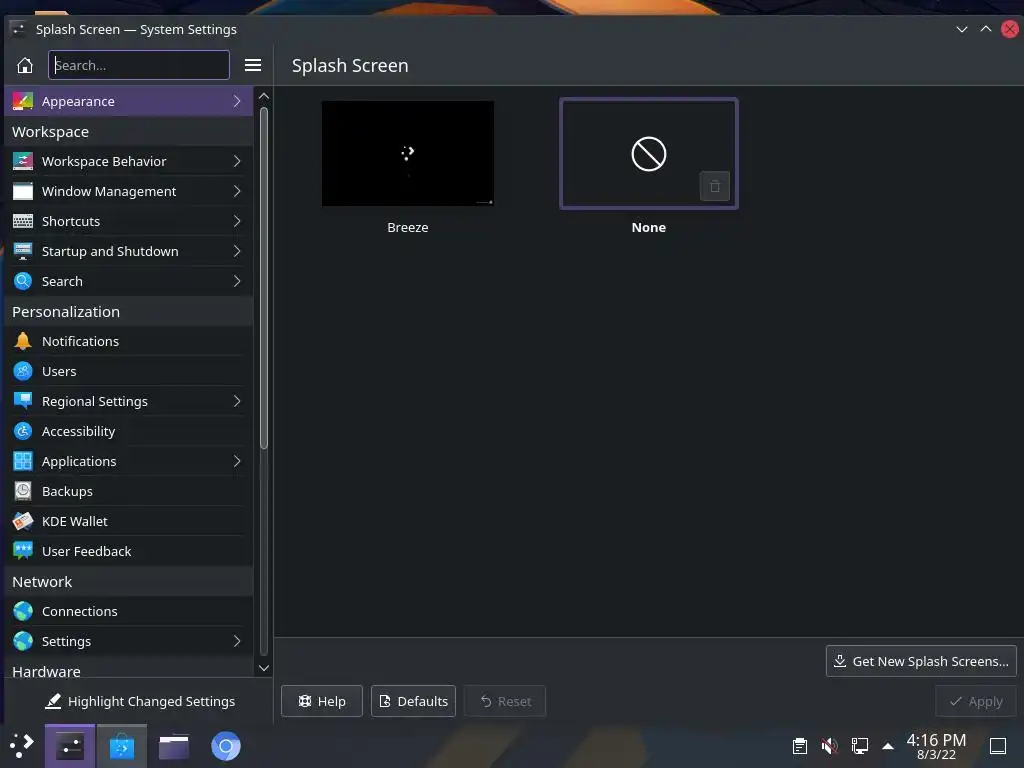Click the Startup and Shutdown icon
Viewport: 1024px width, 768px height.
pos(23,251)
